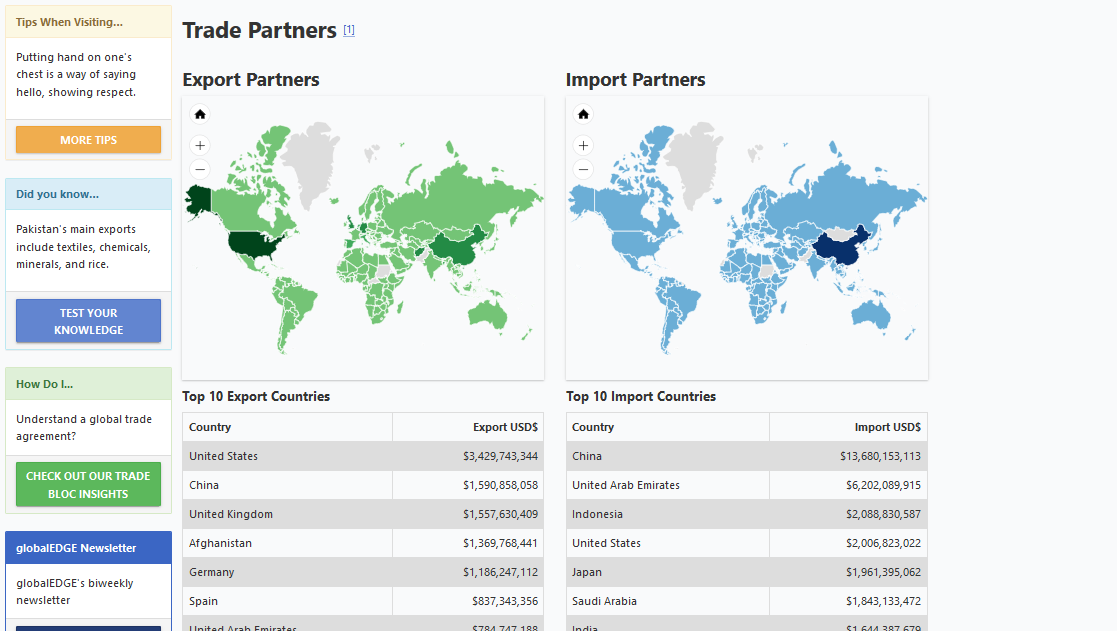Click export value $1,186,247,112

tap(500, 573)
